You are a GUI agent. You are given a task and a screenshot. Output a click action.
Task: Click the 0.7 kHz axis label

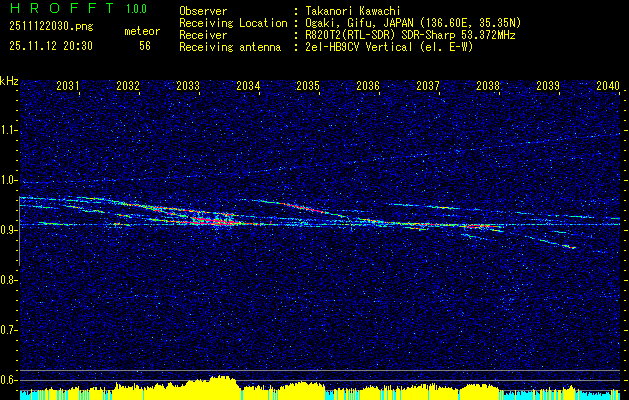pos(9,330)
